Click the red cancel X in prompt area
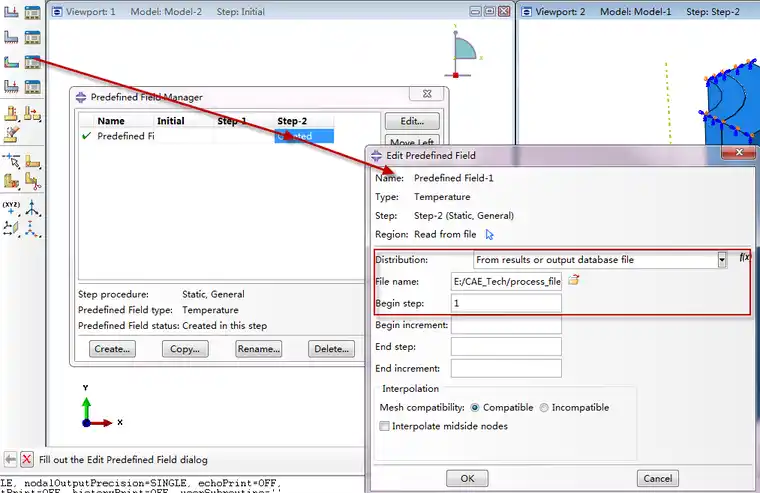This screenshot has width=760, height=493. pos(27,459)
